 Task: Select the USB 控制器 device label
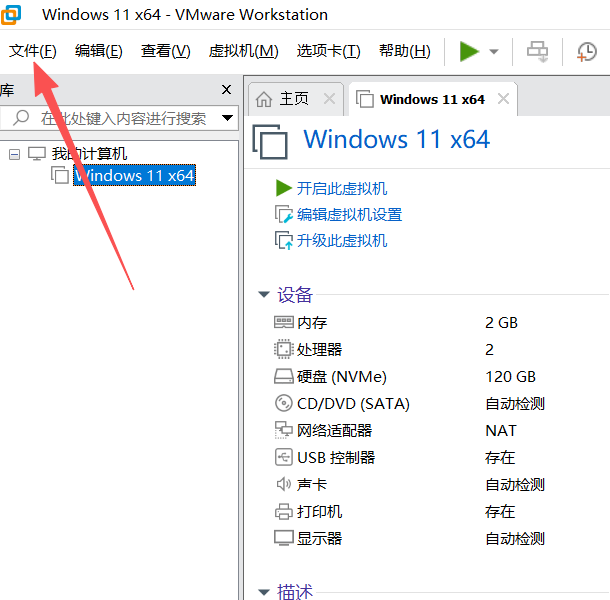(x=336, y=458)
